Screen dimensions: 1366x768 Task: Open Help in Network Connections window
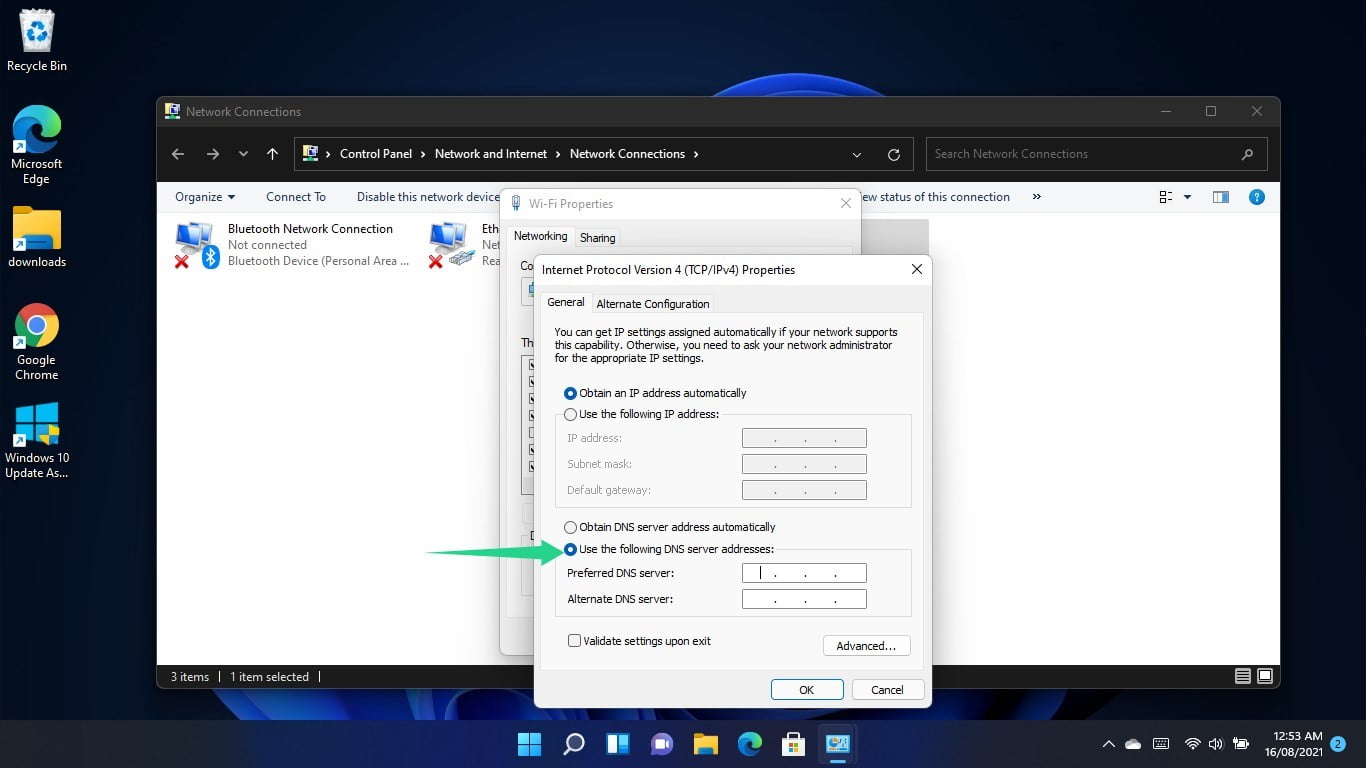coord(1257,197)
